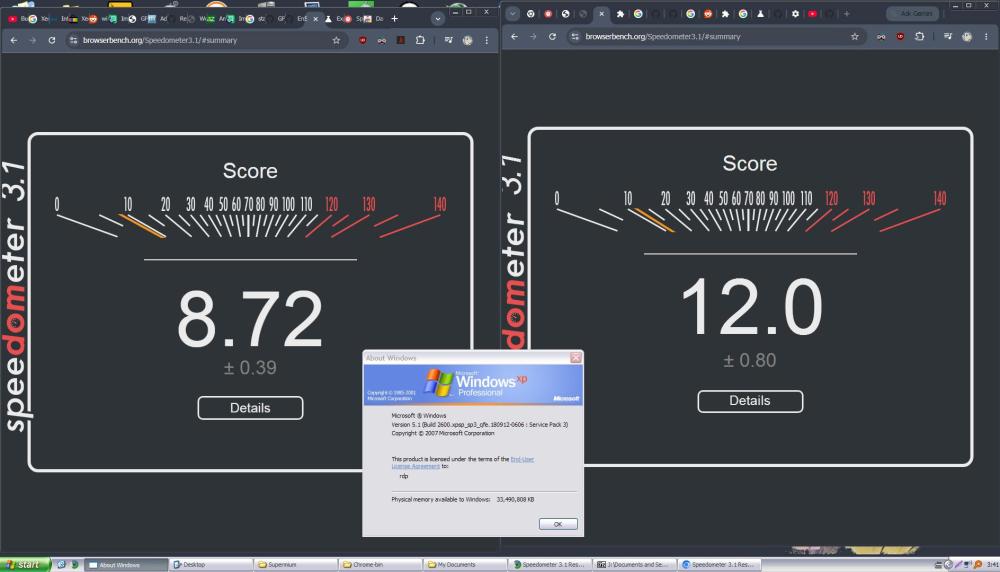View site information icon in left browser
The image size is (1000, 572).
tap(73, 40)
